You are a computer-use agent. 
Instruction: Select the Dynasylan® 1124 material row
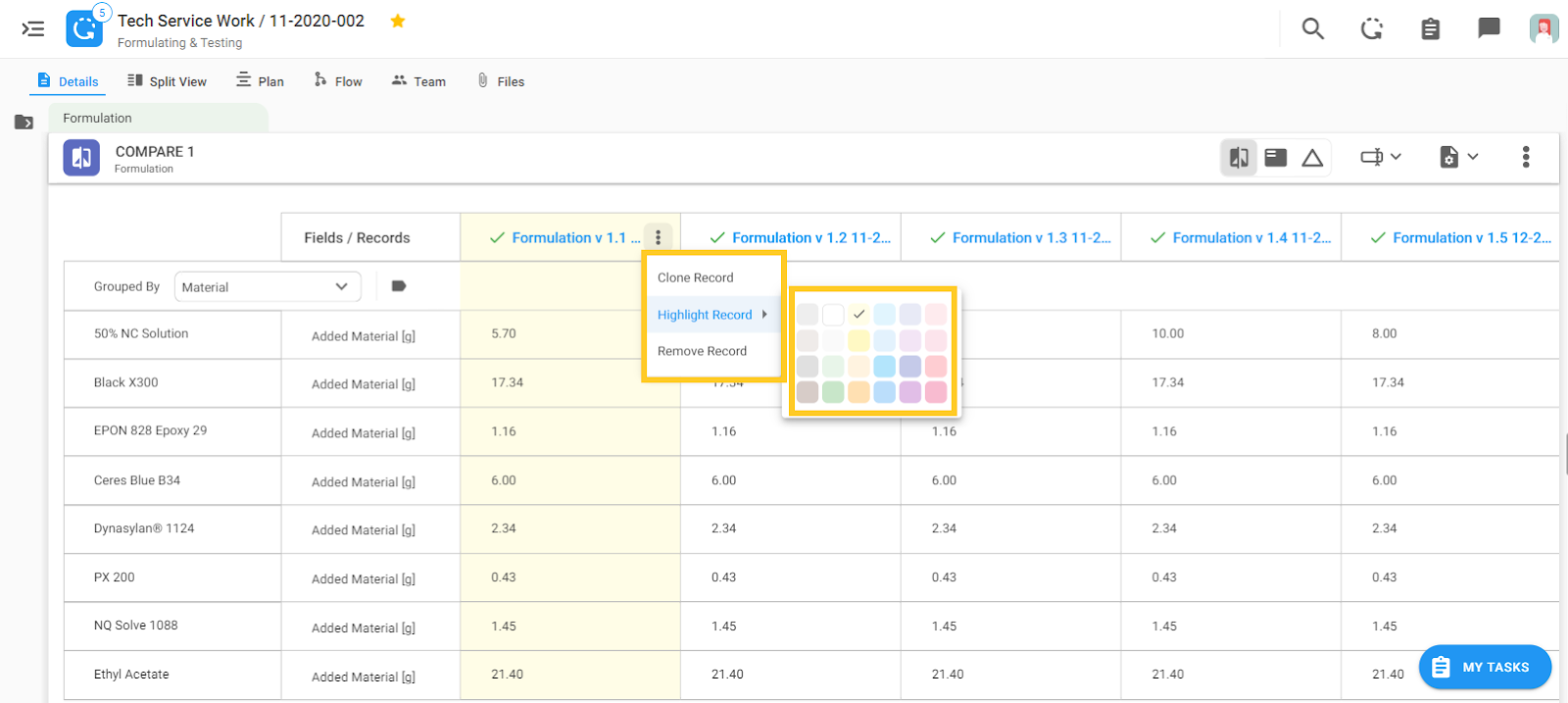pyautogui.click(x=172, y=528)
